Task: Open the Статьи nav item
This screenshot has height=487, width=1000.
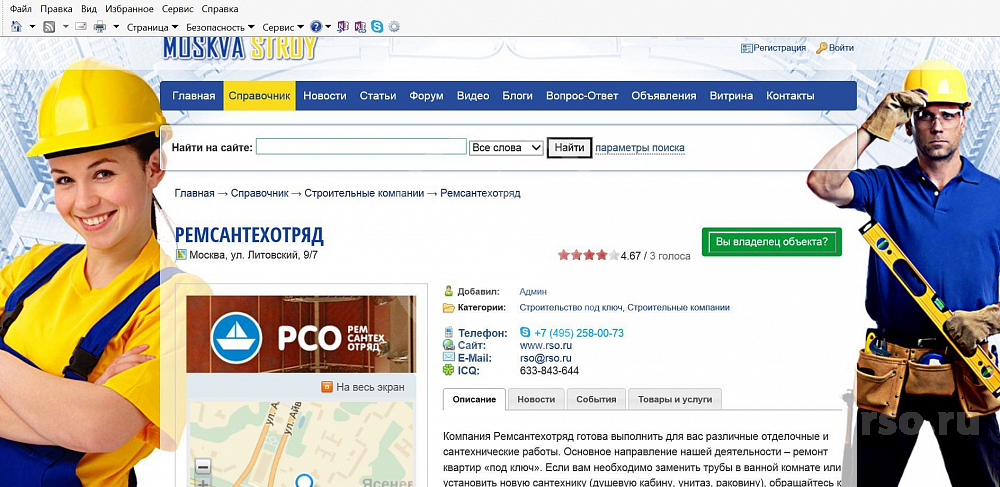Action: tap(378, 96)
